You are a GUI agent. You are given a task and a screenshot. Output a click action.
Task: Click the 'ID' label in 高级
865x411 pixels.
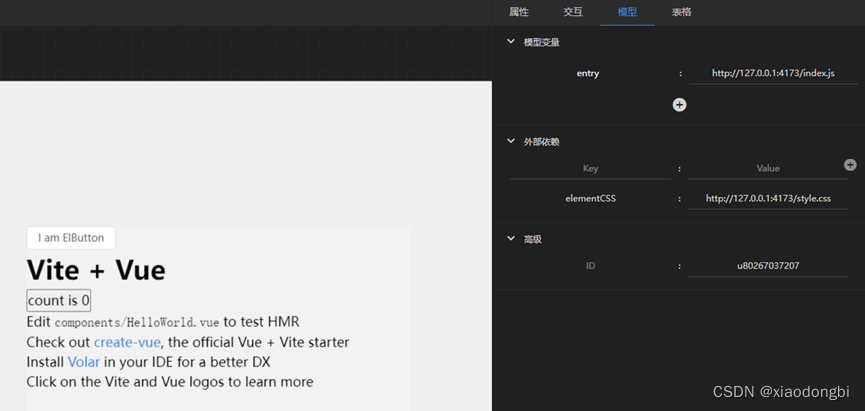590,266
